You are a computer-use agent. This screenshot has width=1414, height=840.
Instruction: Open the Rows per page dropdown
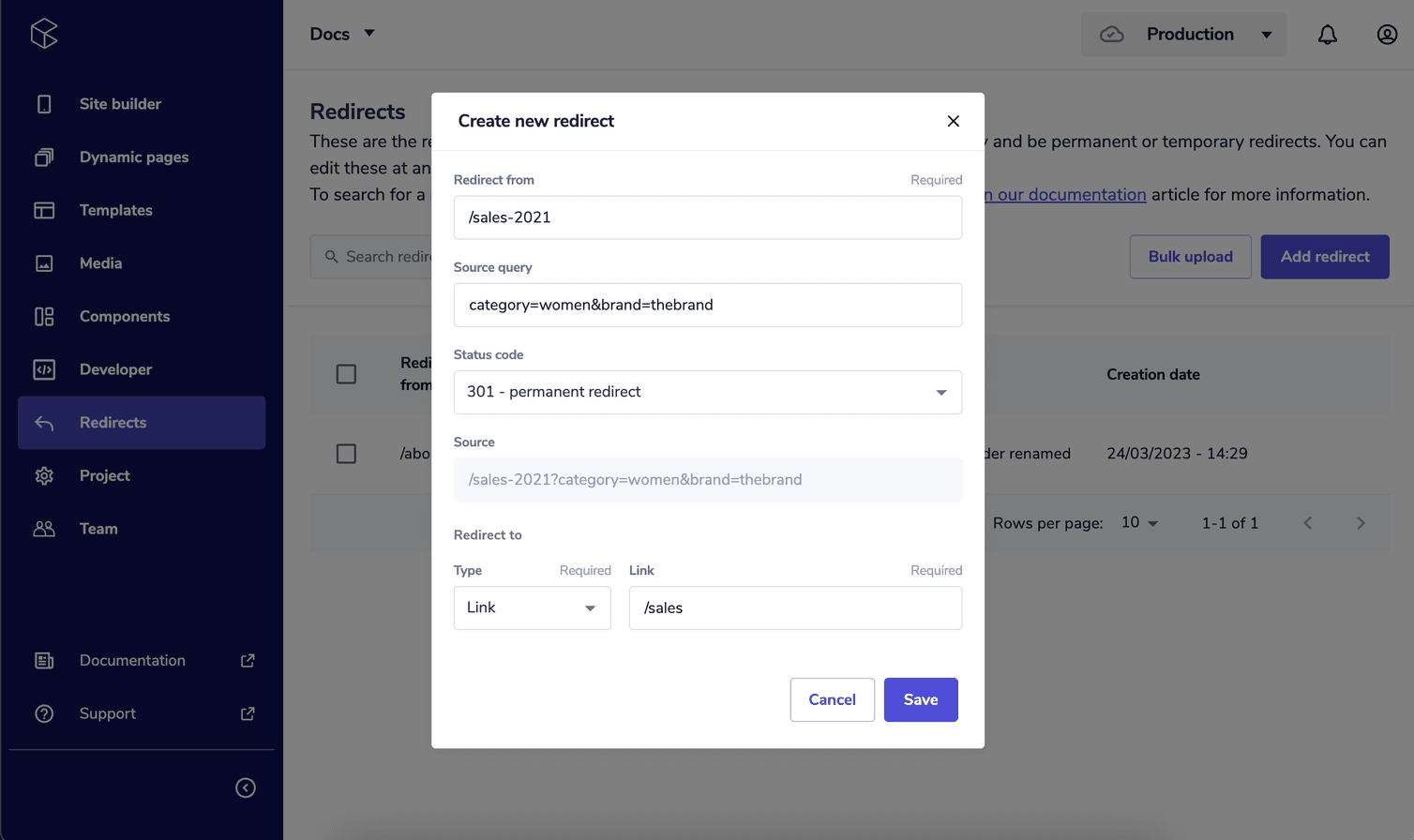(1138, 523)
